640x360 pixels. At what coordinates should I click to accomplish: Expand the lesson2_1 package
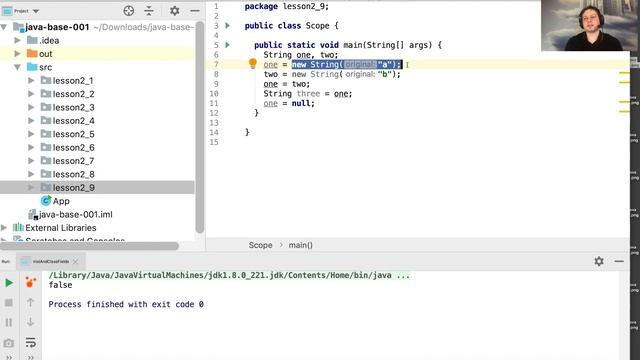tap(31, 80)
